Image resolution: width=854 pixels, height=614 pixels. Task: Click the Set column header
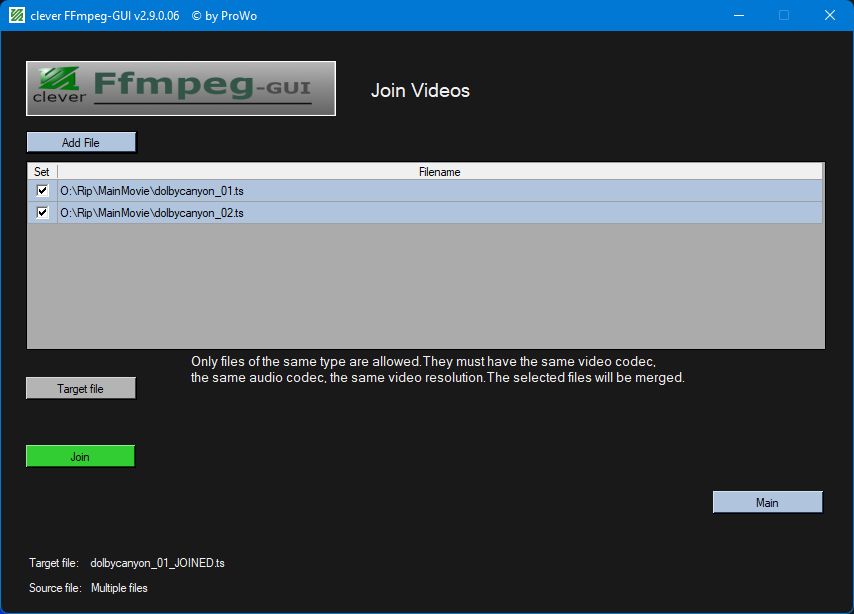42,172
